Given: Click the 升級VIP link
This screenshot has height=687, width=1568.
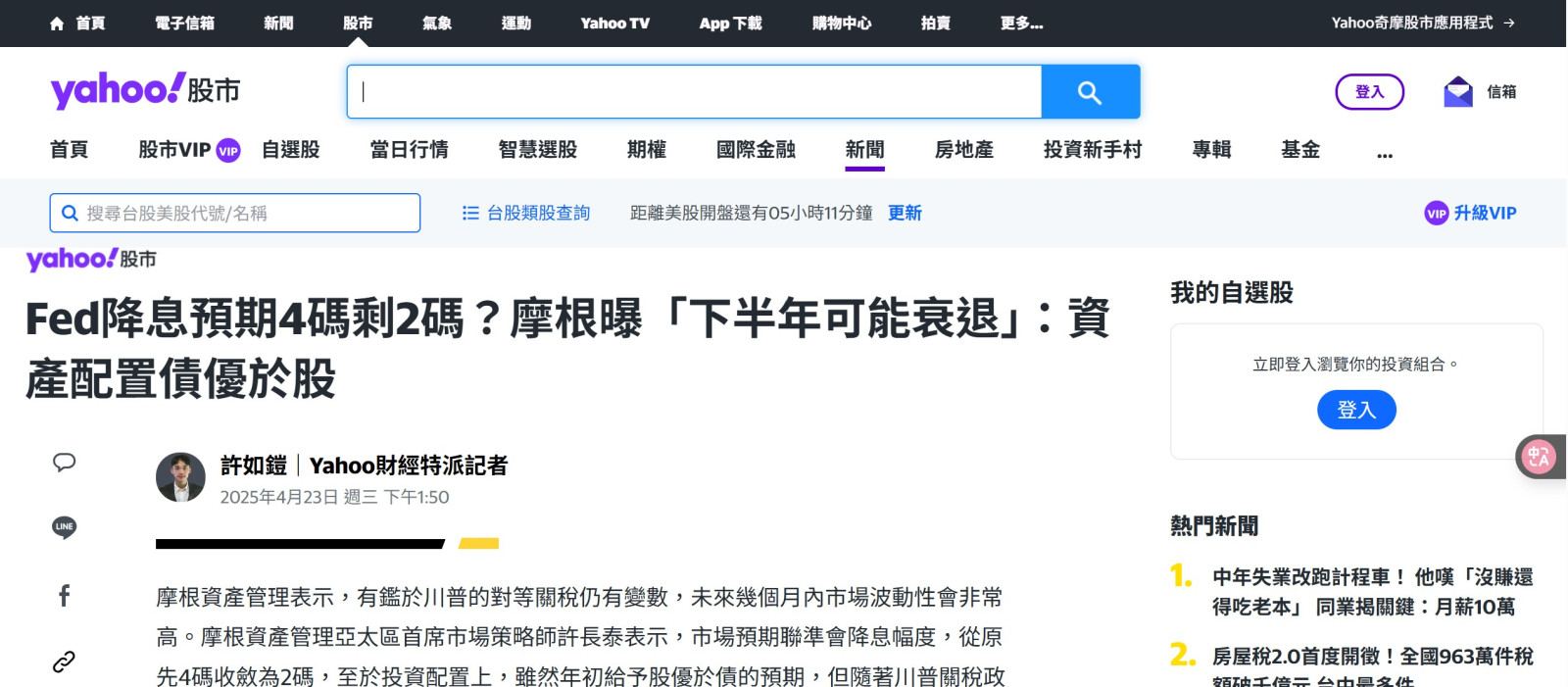Looking at the screenshot, I should click(1485, 213).
